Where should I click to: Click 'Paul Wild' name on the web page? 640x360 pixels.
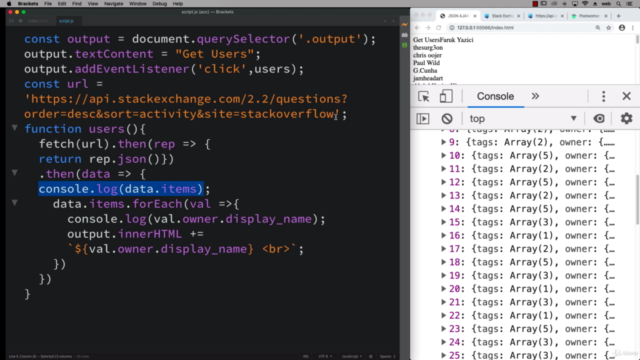426,63
